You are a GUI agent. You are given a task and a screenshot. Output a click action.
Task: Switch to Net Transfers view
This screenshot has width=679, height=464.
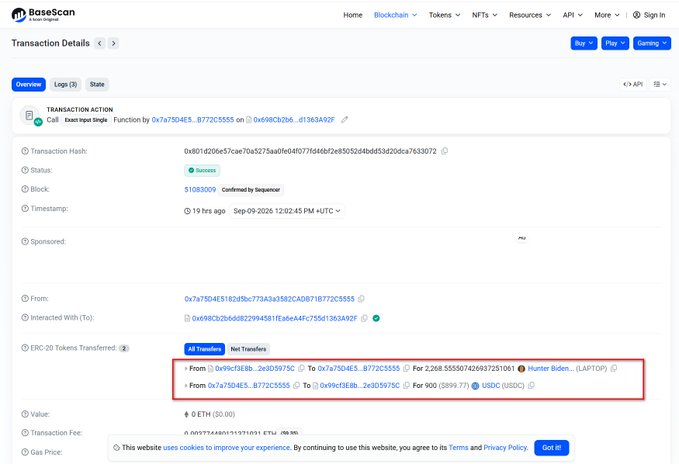pos(248,349)
